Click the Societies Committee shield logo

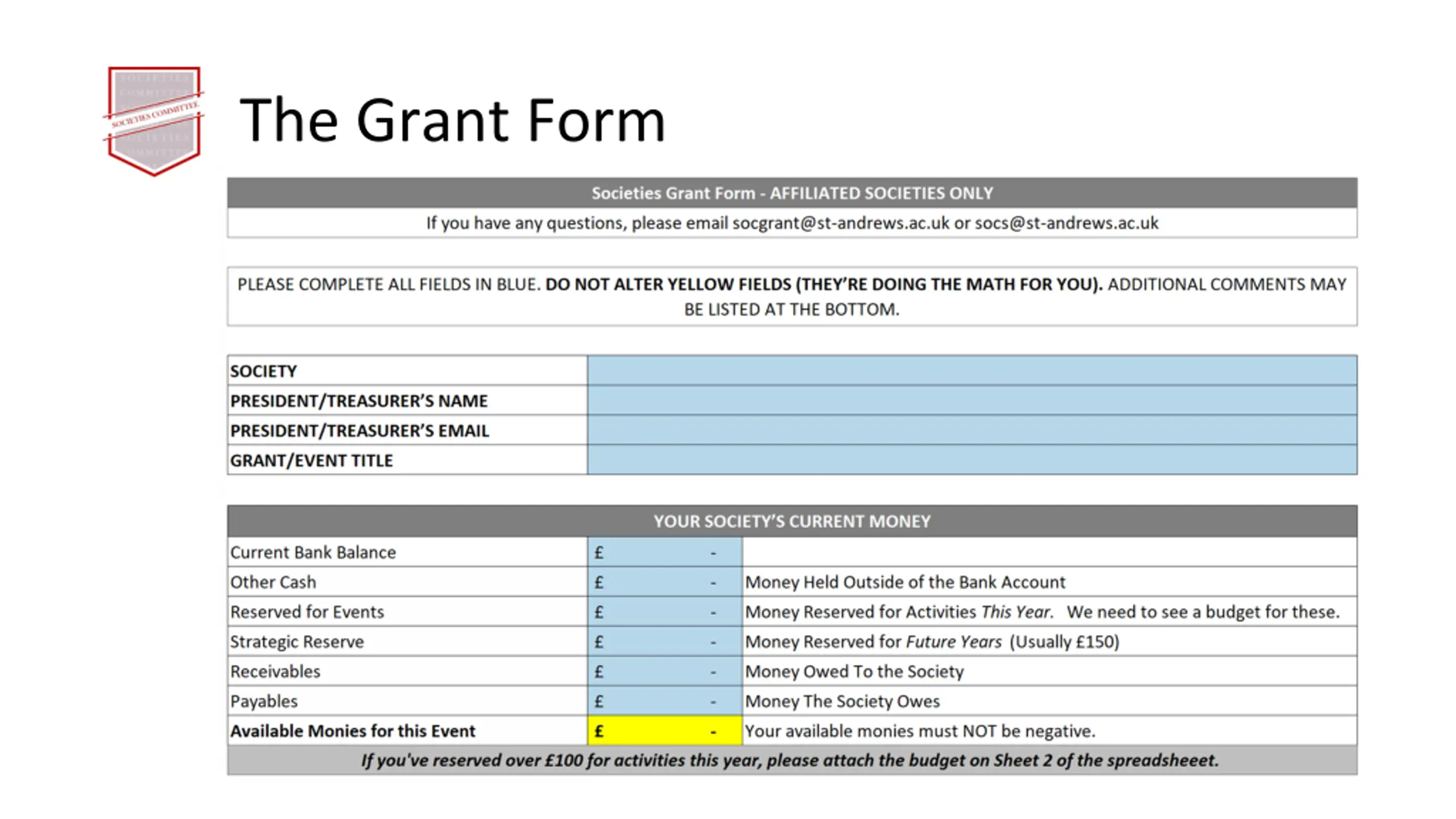tap(154, 121)
